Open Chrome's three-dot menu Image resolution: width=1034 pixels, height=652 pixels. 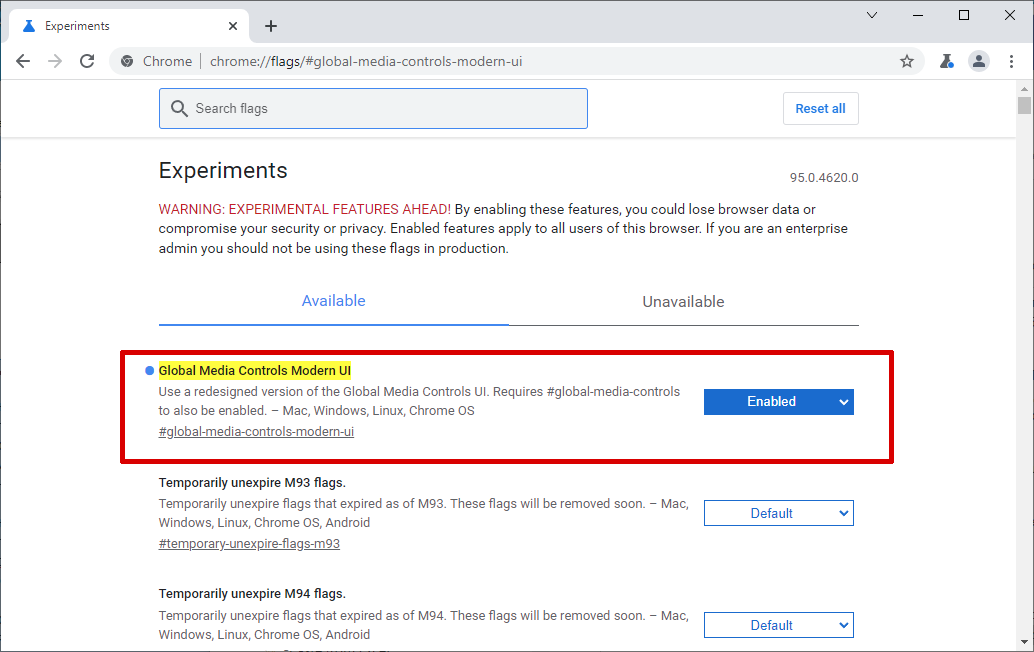click(x=1011, y=61)
